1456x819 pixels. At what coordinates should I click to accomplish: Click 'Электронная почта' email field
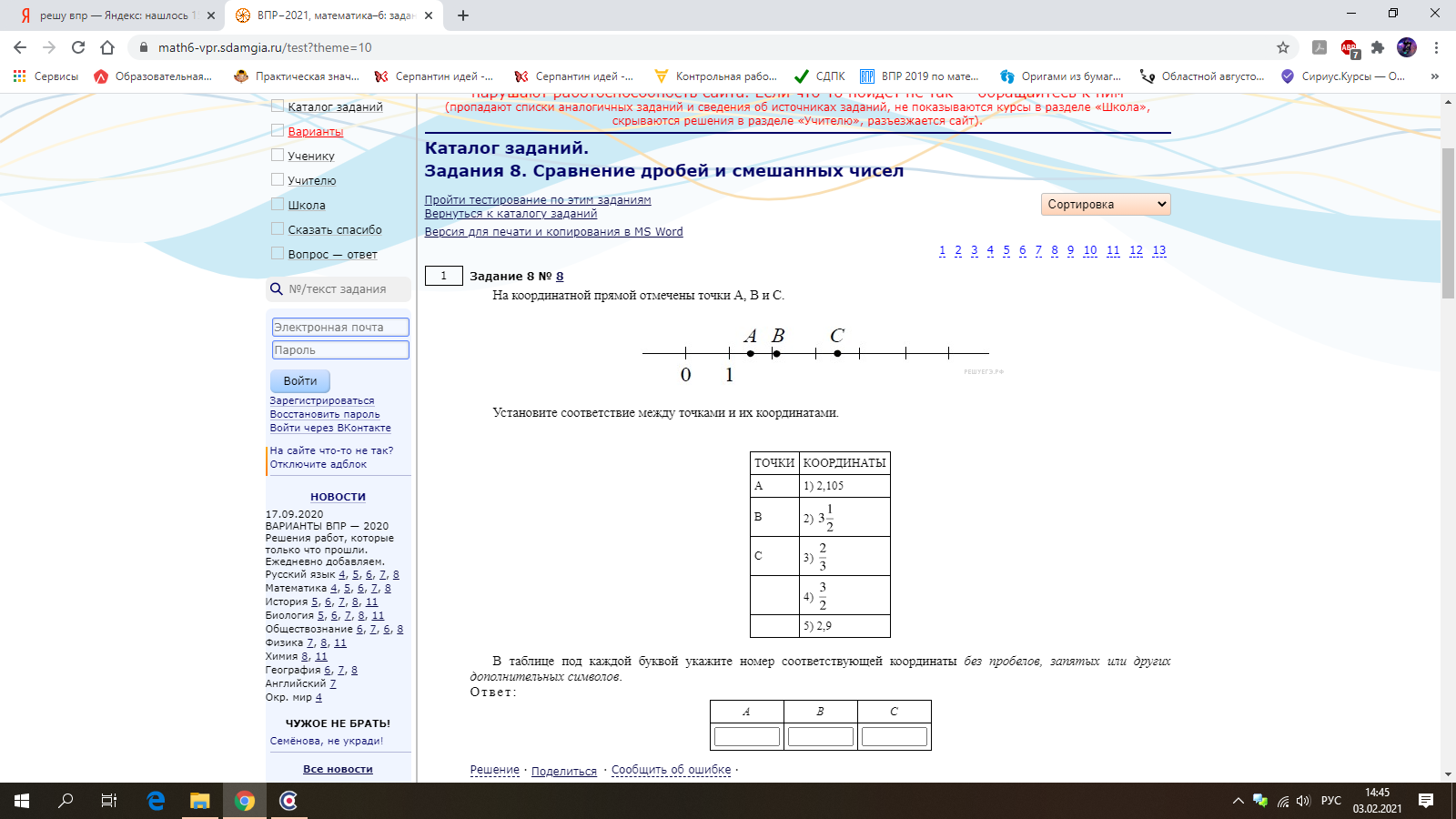coord(340,327)
